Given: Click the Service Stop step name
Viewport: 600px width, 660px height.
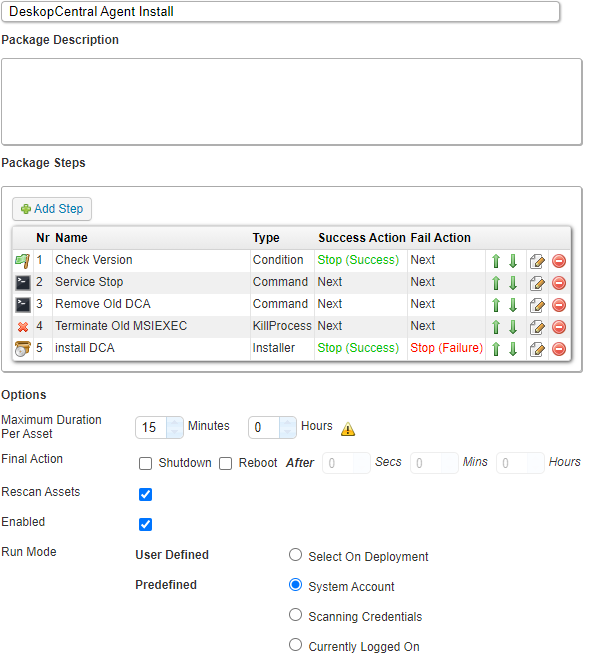Looking at the screenshot, I should coord(89,282).
